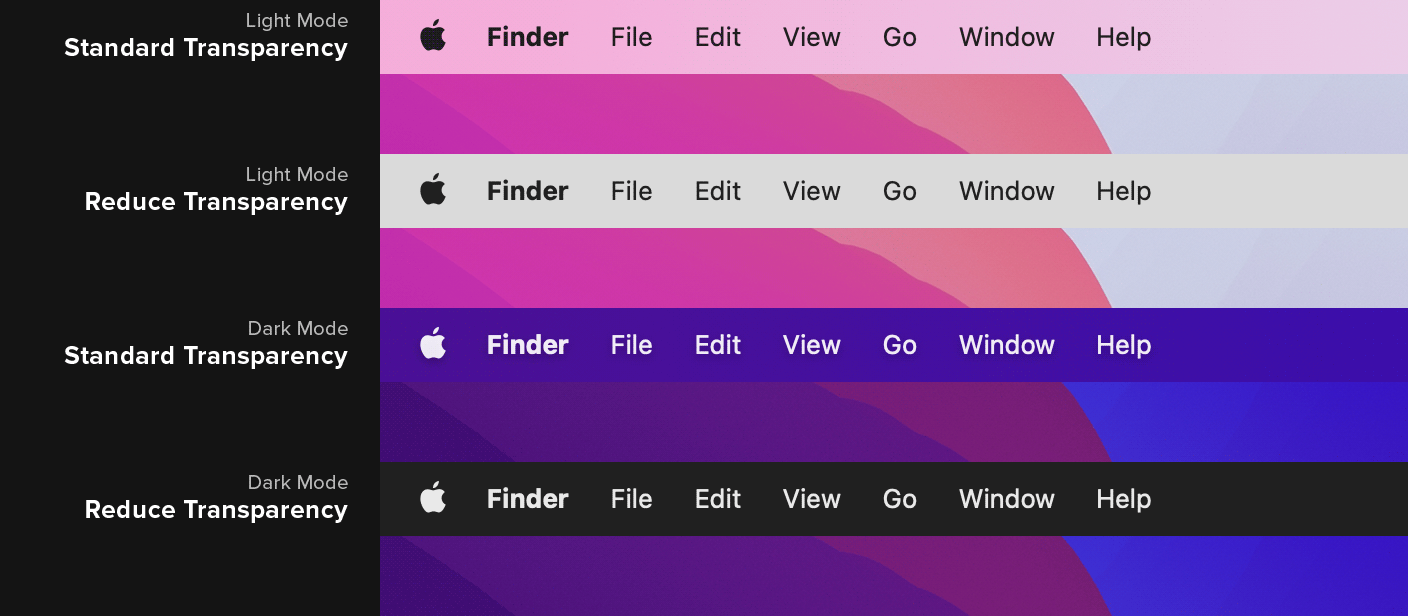Open Edit menu in Light Mode Standard Transparency bar
1408x616 pixels.
click(718, 37)
